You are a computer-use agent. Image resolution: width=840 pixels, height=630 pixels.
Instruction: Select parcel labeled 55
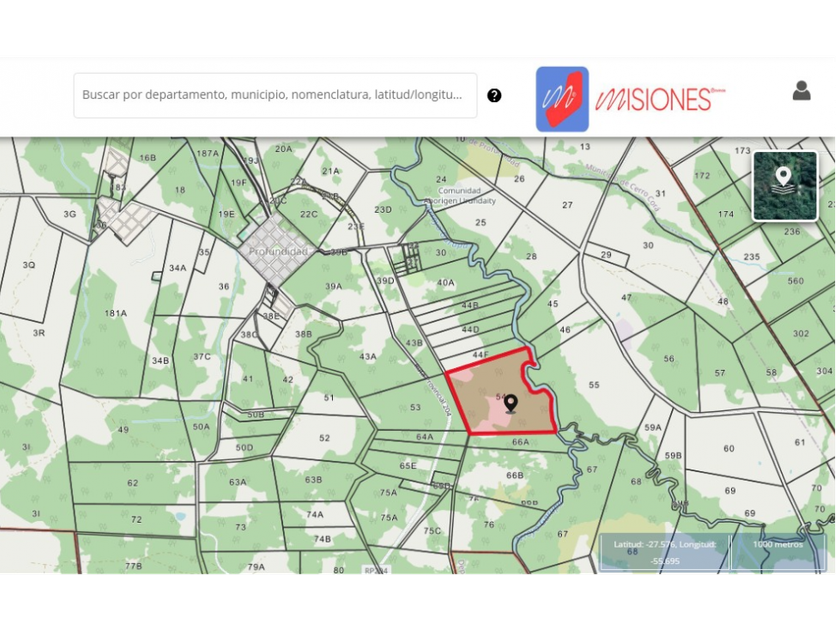coord(594,385)
